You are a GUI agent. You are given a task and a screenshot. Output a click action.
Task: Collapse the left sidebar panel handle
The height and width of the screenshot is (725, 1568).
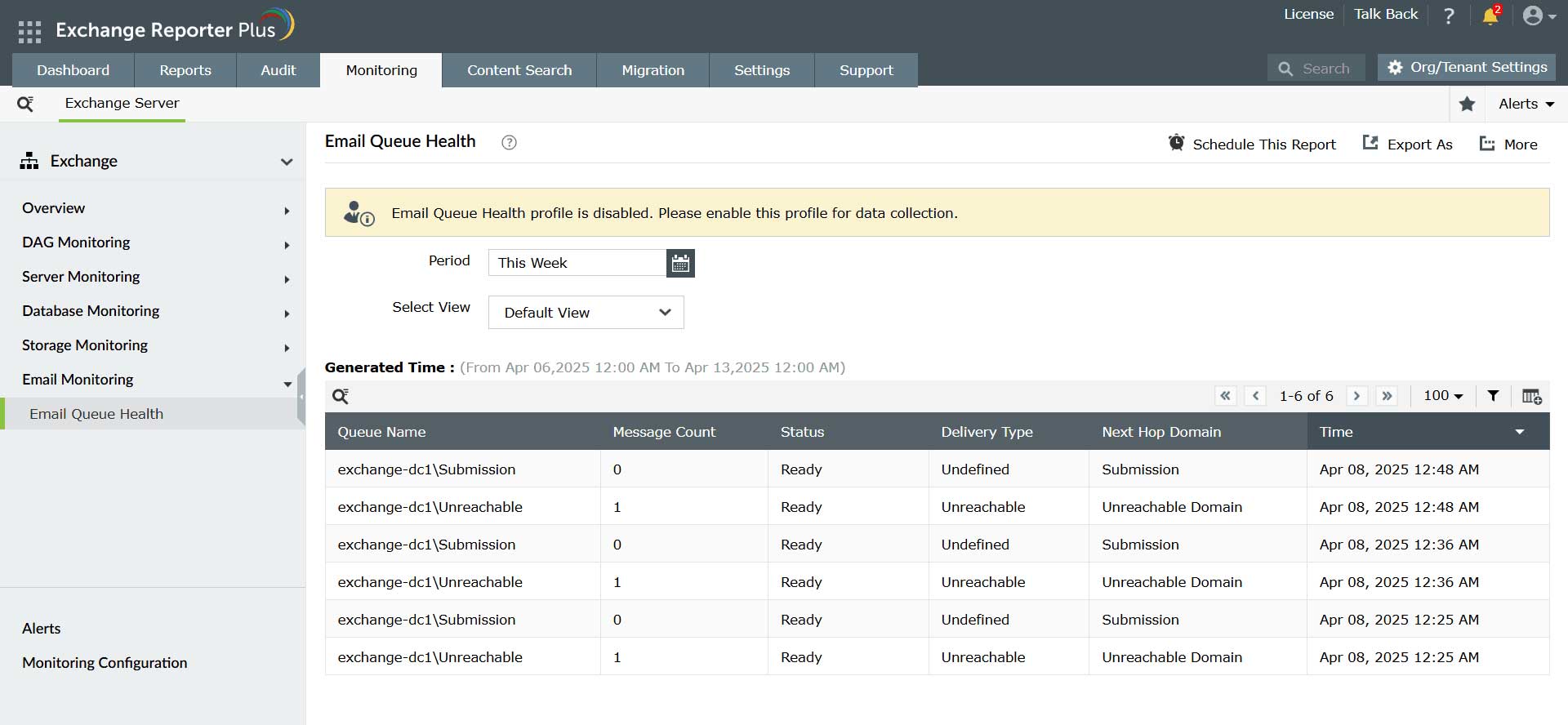point(301,397)
